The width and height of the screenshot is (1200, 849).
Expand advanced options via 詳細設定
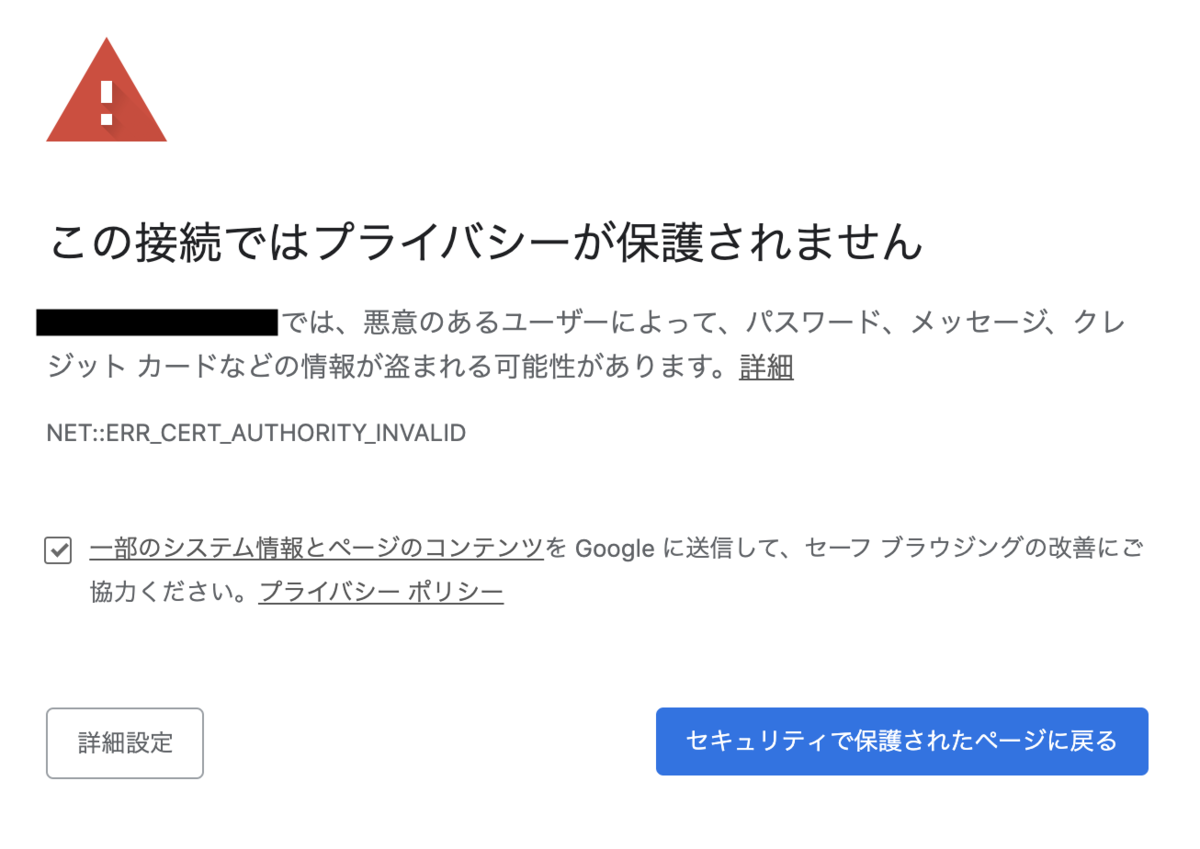click(x=124, y=743)
